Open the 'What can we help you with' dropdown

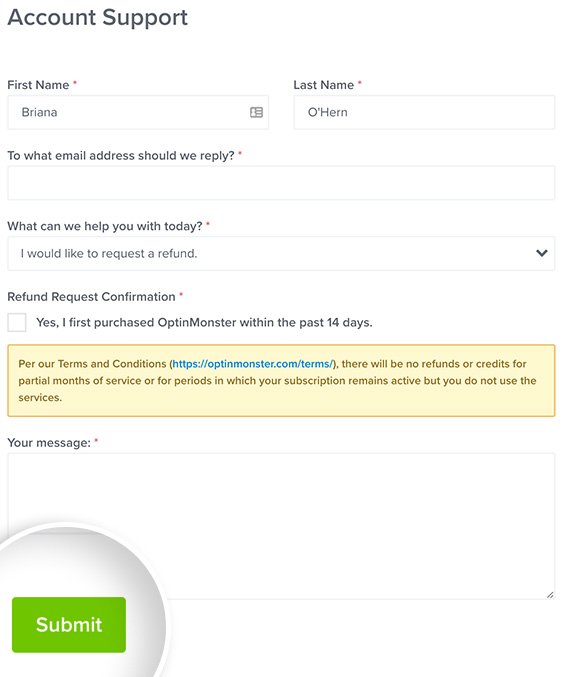pos(281,253)
